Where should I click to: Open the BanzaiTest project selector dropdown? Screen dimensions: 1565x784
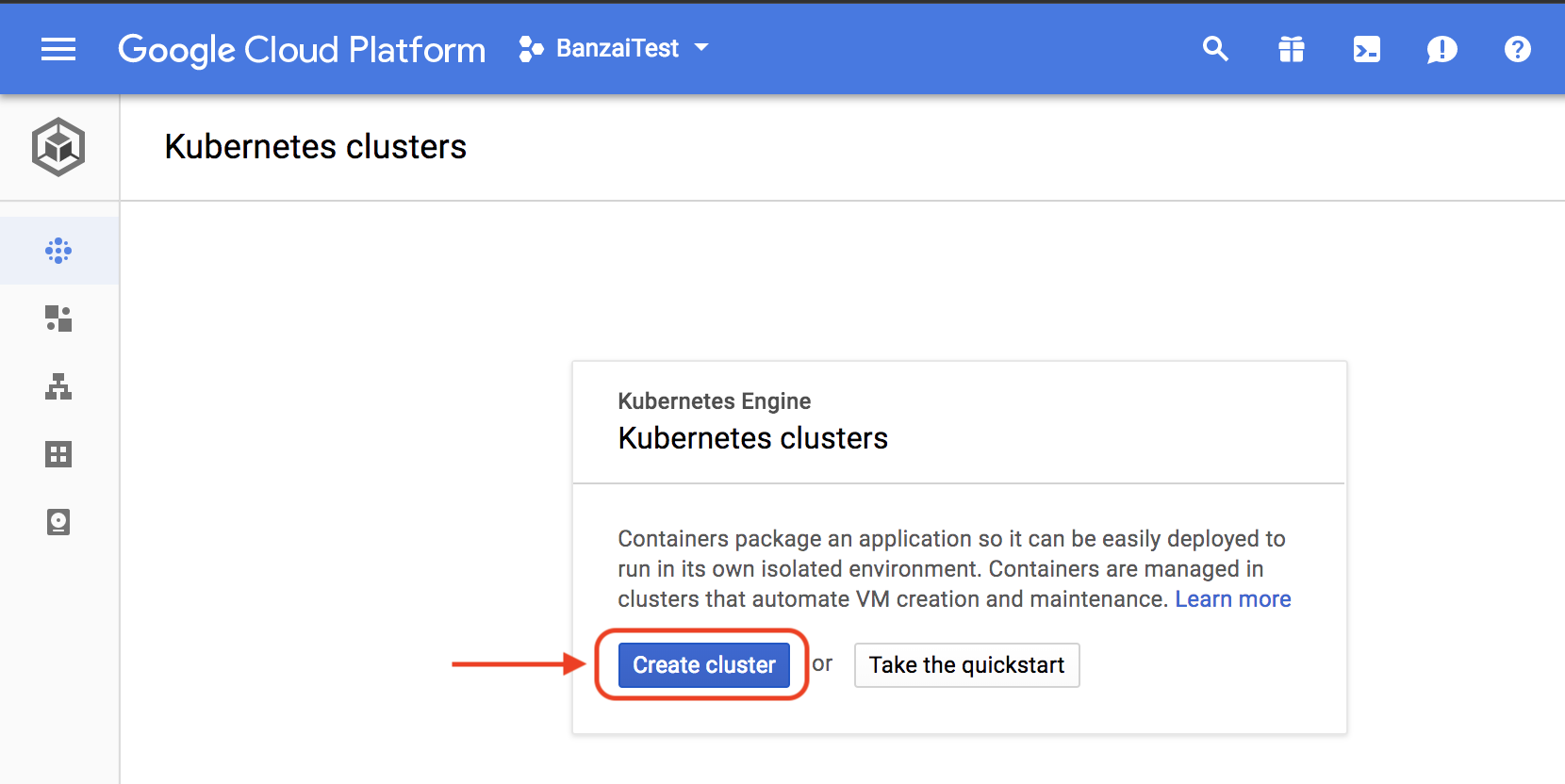(x=613, y=48)
